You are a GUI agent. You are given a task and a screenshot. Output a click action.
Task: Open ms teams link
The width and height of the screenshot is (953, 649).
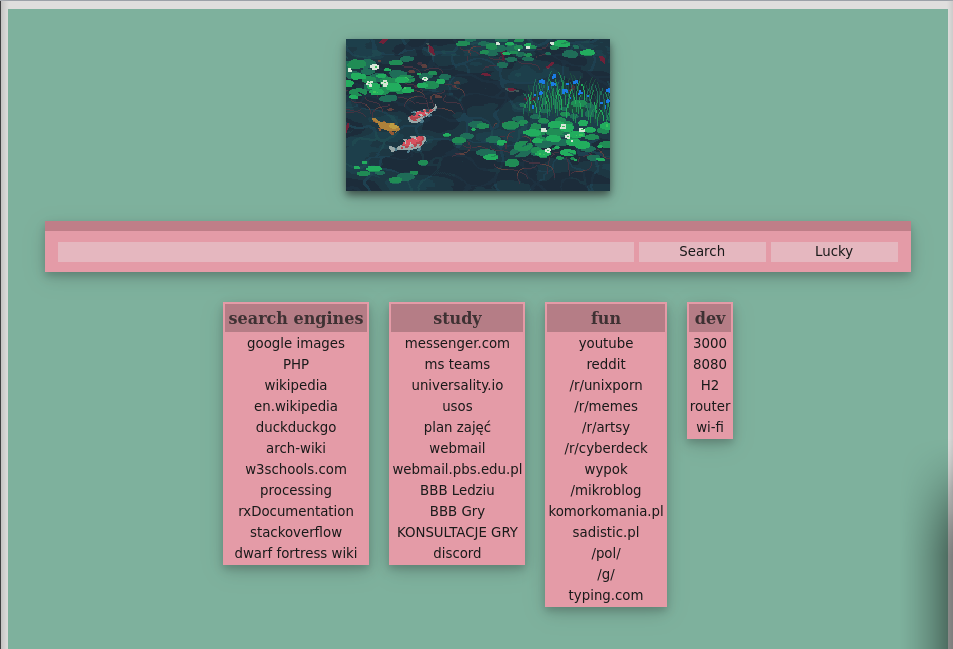[x=457, y=364]
